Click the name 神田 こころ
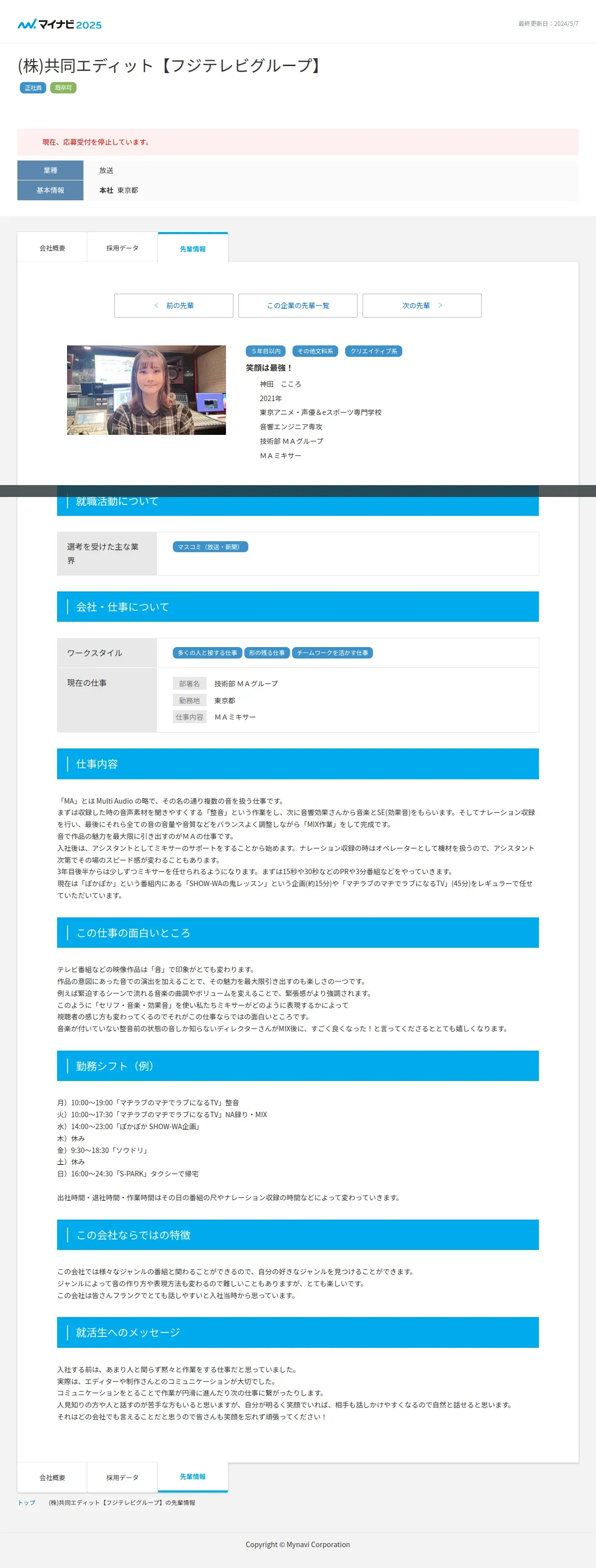596x1568 pixels. pos(280,384)
